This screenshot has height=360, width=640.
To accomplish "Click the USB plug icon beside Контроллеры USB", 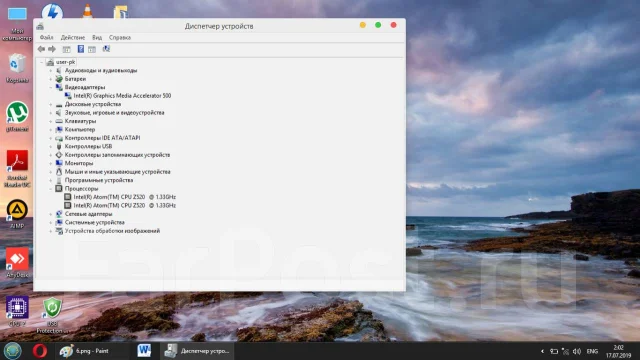I will 59,146.
